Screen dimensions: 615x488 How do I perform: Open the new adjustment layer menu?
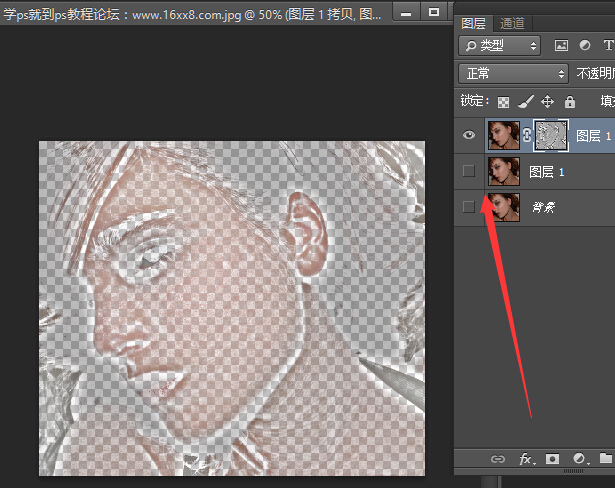tap(578, 459)
